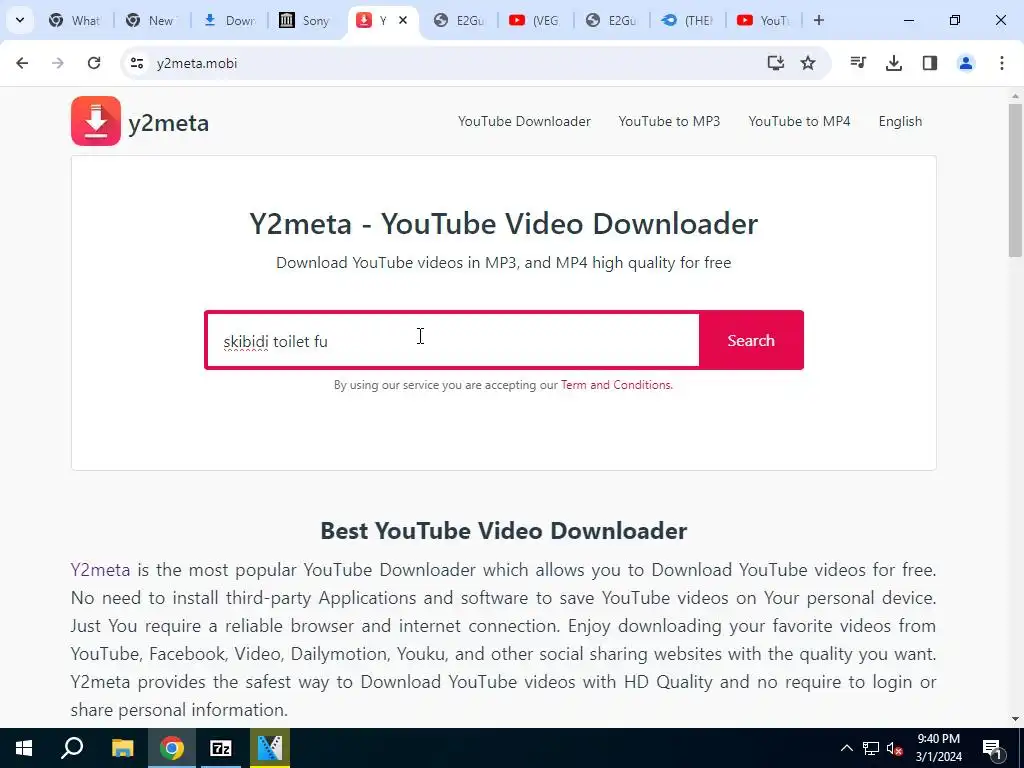The height and width of the screenshot is (768, 1024).
Task: Open the Vegas video editor taskbar icon
Action: [x=270, y=748]
